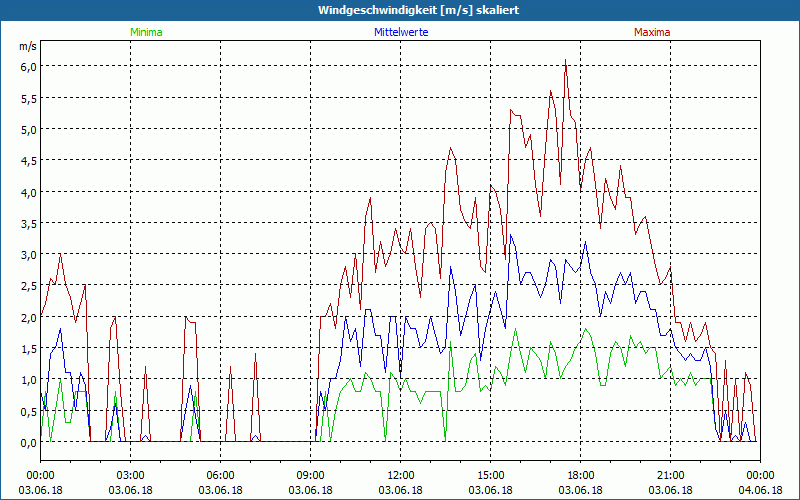Click the 4,0 y-axis value
The height and width of the screenshot is (500, 800).
[x=29, y=192]
